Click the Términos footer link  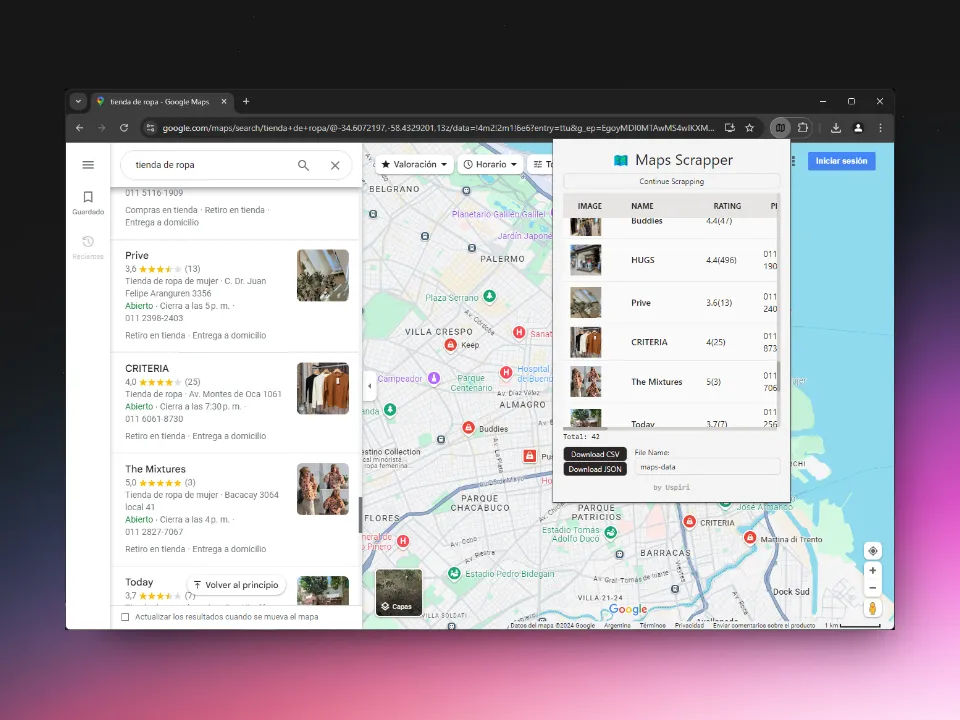pos(652,625)
